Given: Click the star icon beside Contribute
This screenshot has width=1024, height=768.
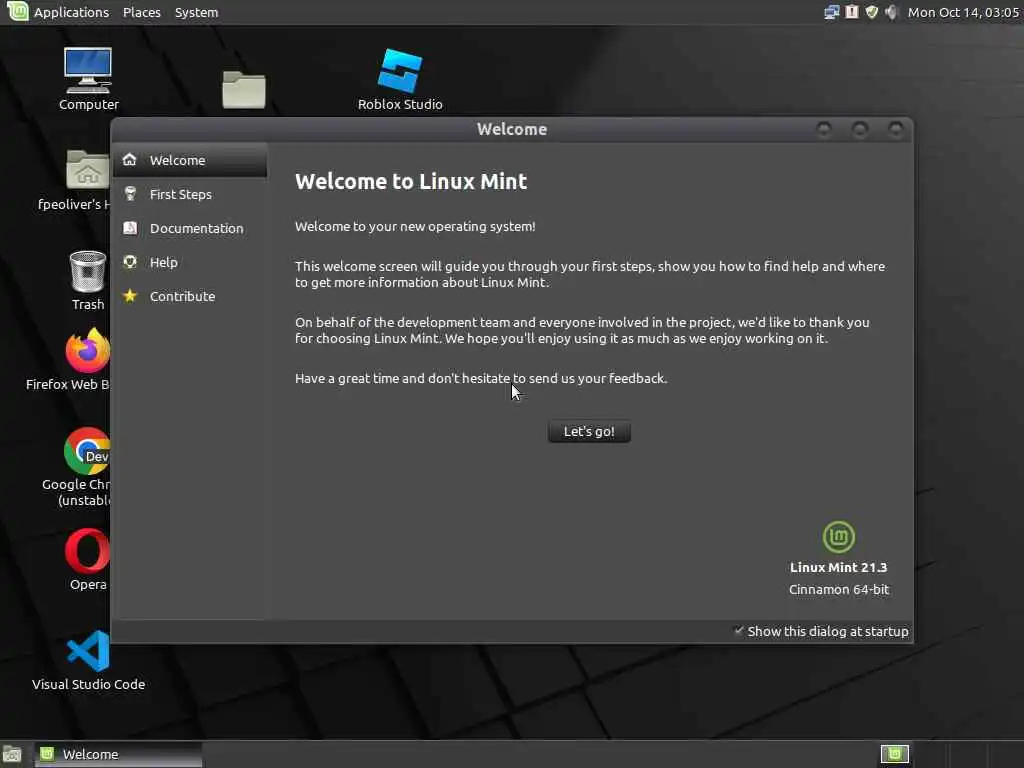Looking at the screenshot, I should tap(130, 295).
